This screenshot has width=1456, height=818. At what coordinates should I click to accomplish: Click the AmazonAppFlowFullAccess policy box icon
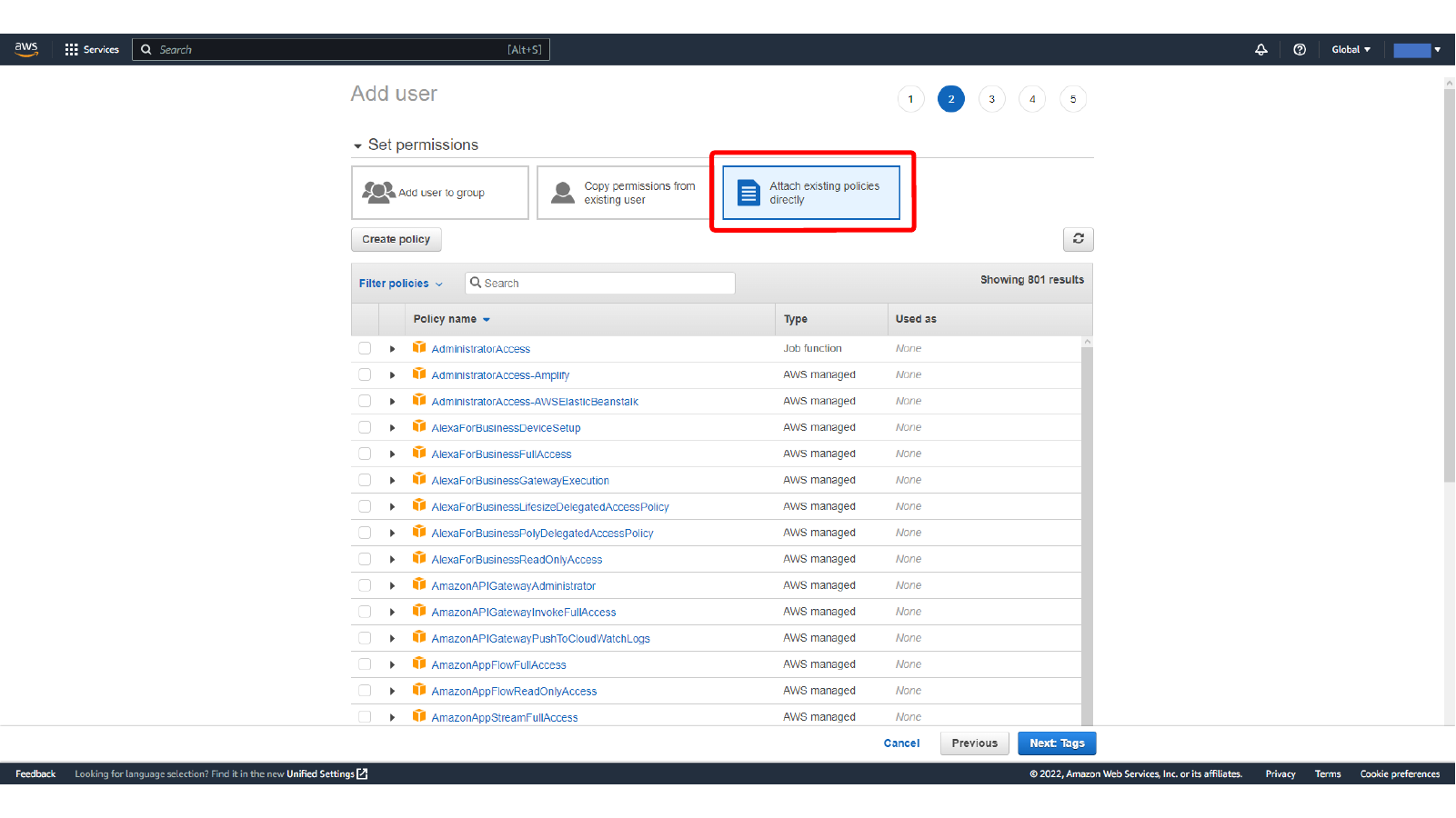coord(419,663)
